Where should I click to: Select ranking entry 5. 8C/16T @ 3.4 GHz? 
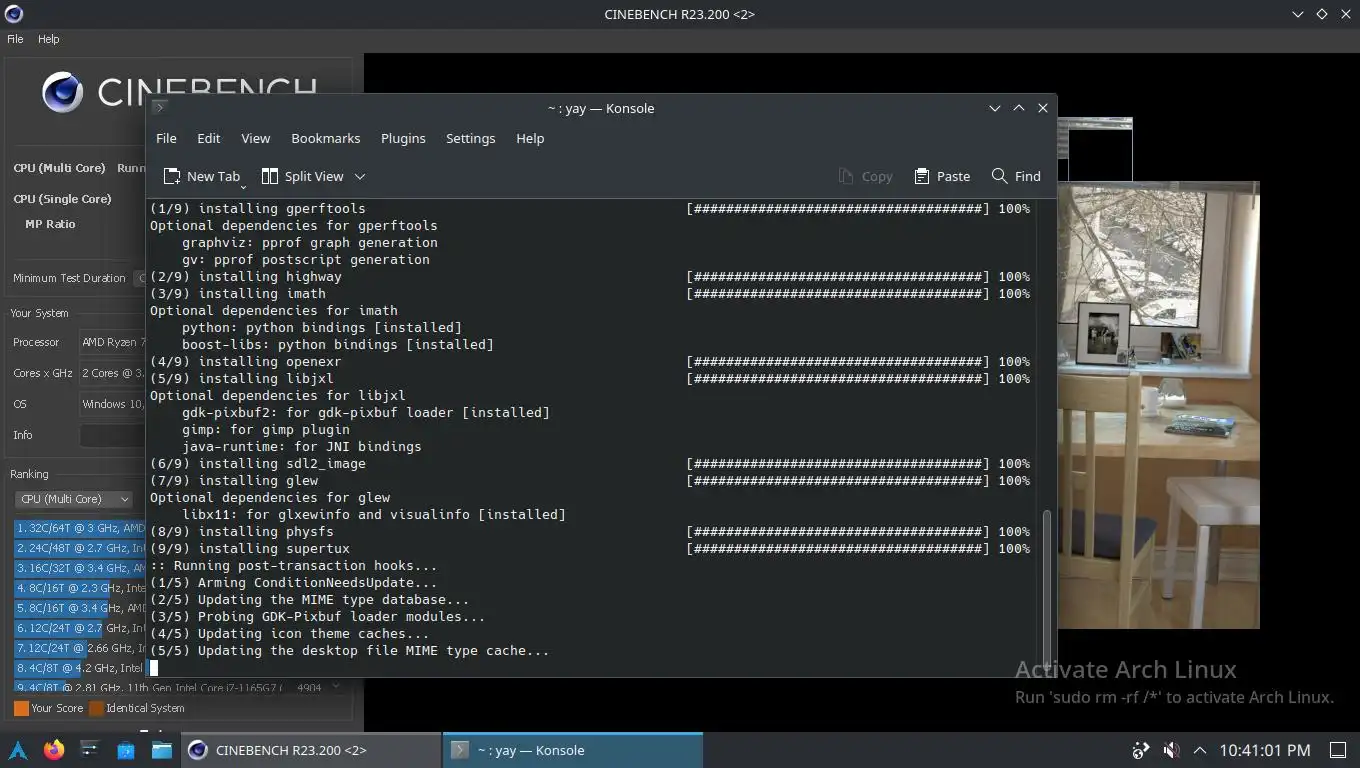point(80,608)
